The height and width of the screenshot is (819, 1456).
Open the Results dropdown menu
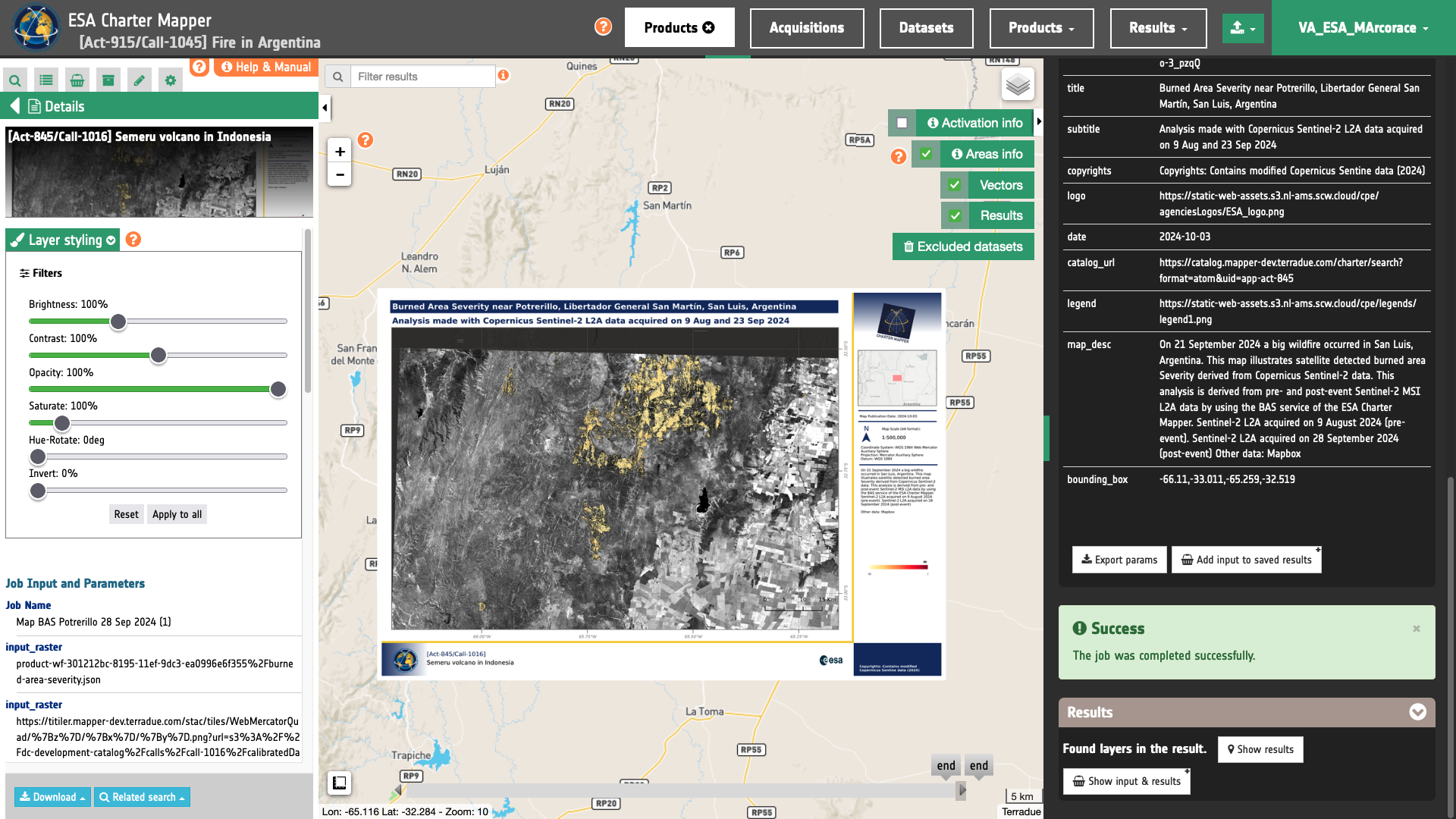point(1158,28)
